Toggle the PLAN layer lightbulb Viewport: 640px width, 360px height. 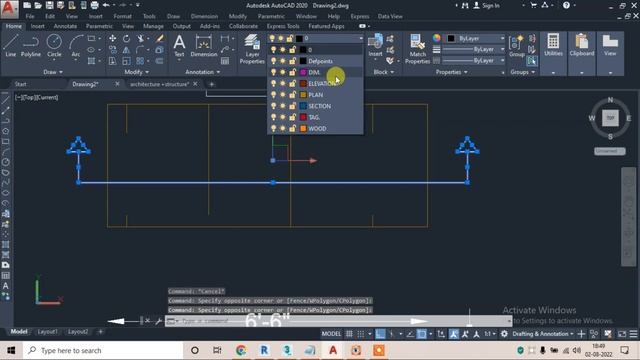pos(273,95)
